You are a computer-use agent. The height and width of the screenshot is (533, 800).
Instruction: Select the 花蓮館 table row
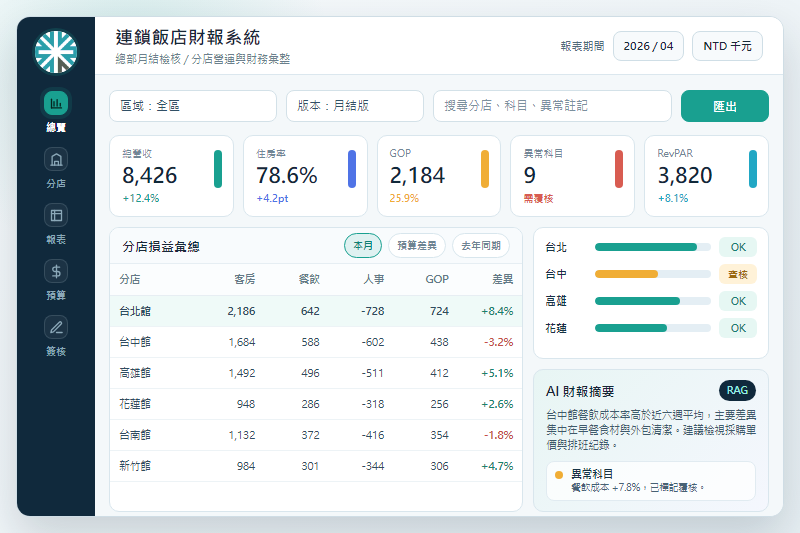coord(316,404)
